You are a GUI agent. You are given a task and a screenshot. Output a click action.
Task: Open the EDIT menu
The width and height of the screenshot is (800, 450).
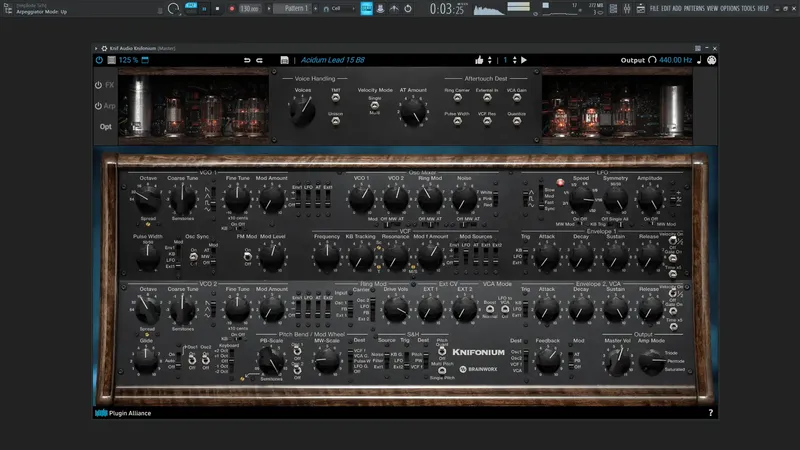tap(665, 9)
